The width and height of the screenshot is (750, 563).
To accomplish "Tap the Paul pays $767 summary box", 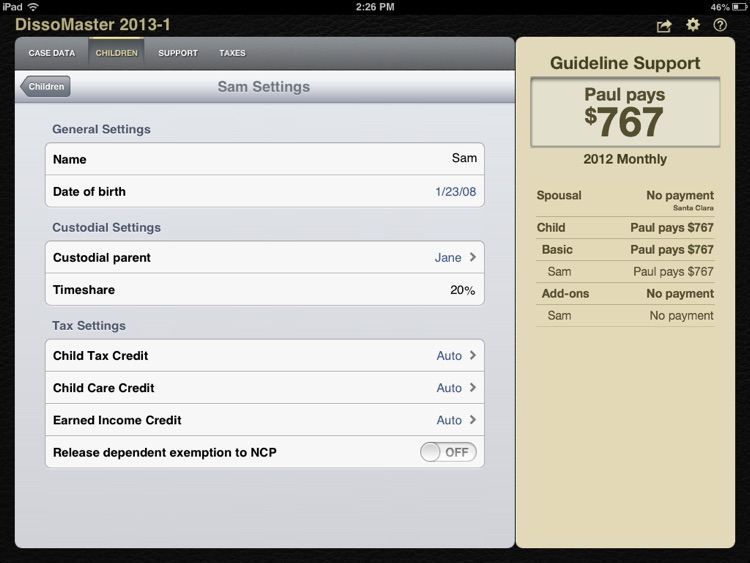I will (x=625, y=112).
